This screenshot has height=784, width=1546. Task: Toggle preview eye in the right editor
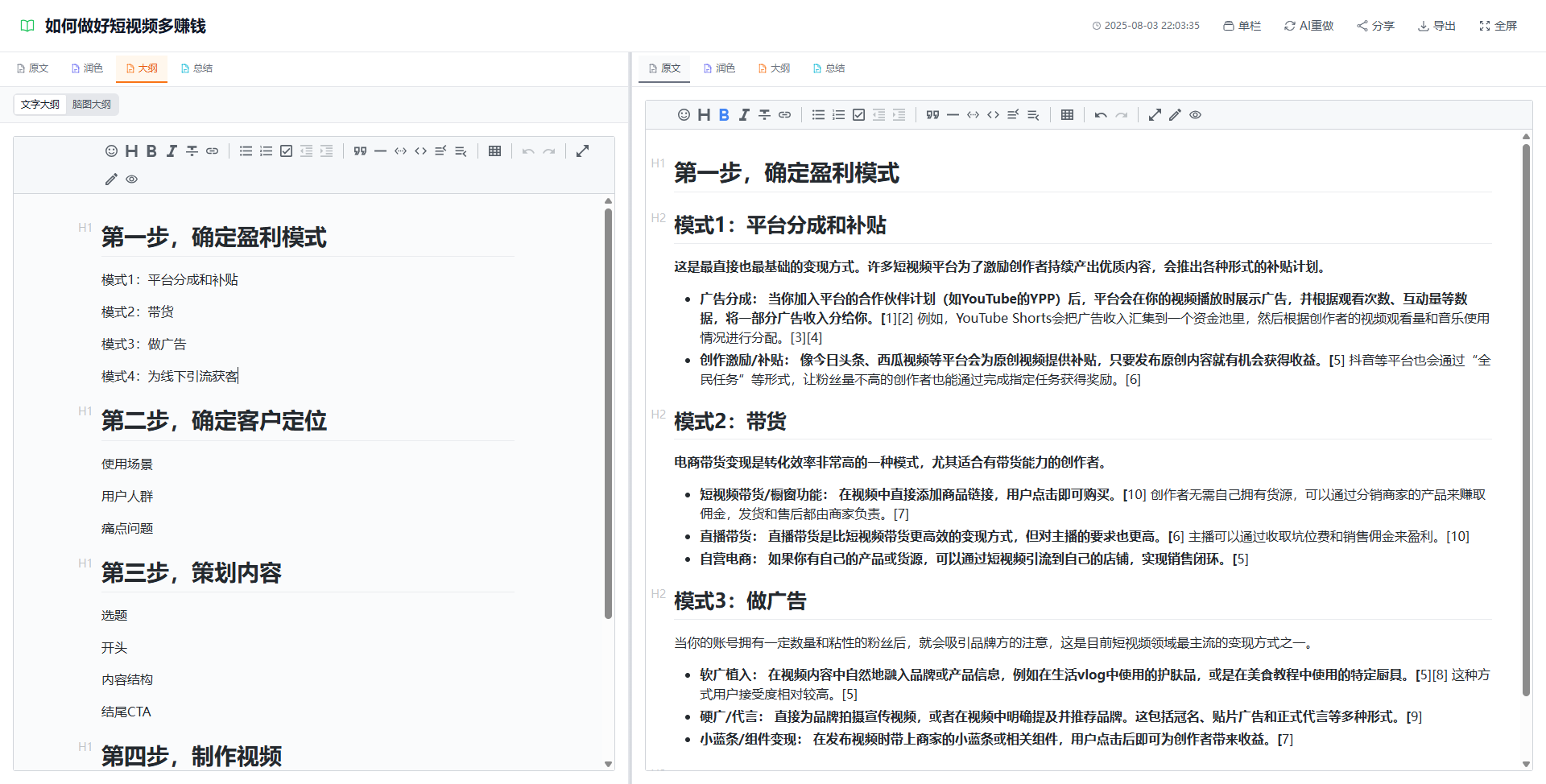(x=1195, y=115)
